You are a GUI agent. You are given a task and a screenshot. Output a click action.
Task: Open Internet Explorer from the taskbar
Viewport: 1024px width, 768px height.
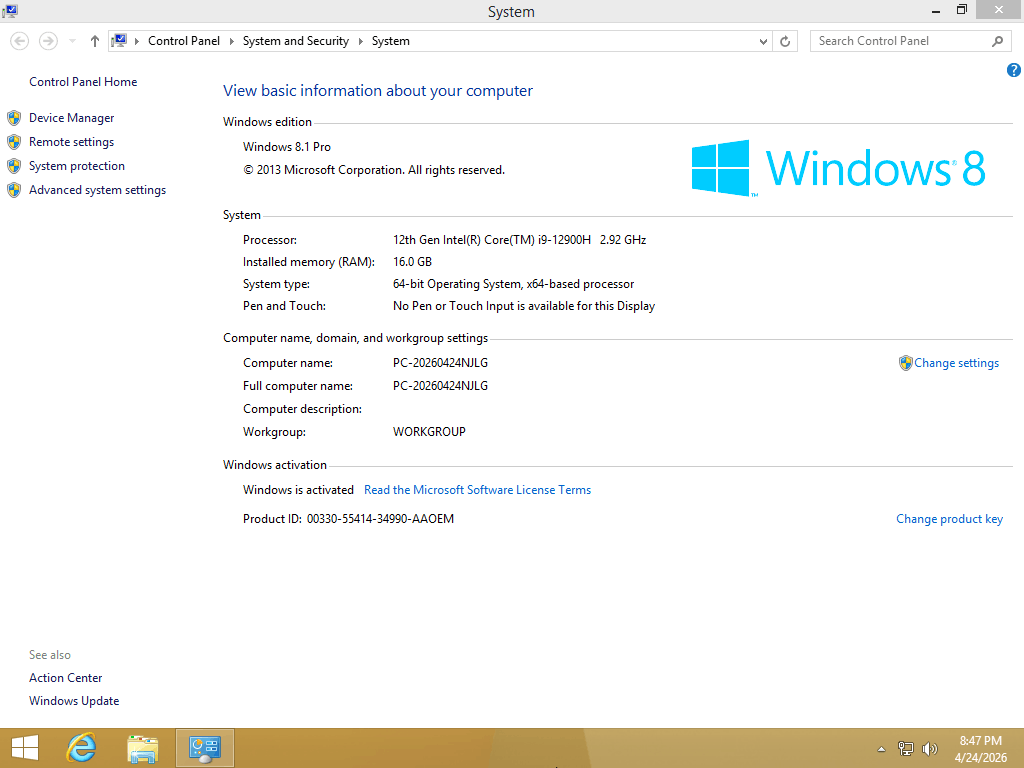pos(81,748)
